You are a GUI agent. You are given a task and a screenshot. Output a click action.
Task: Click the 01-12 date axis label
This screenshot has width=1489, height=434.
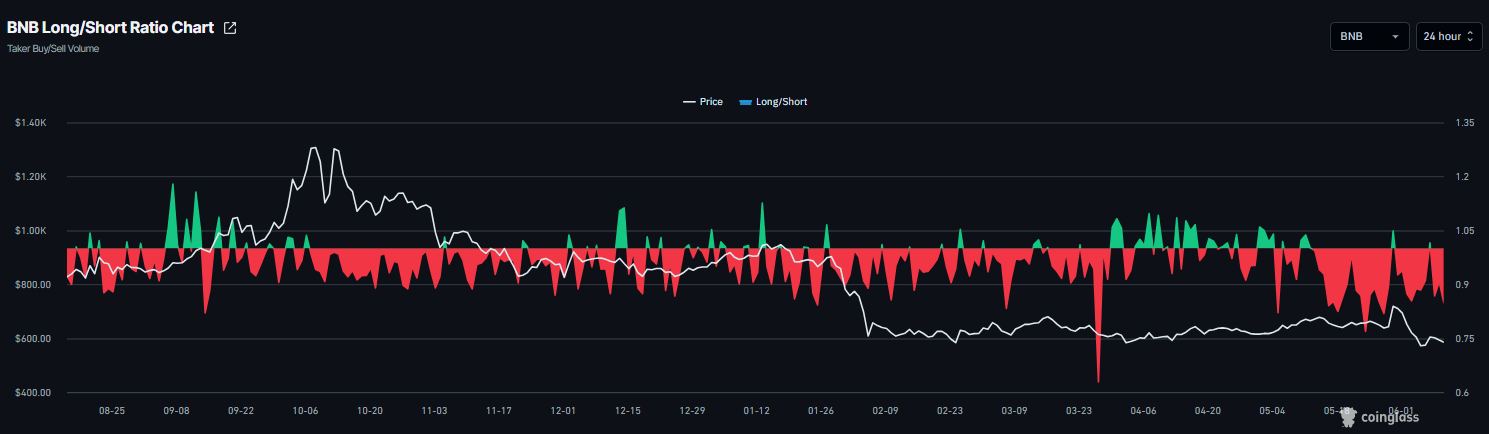pyautogui.click(x=757, y=411)
